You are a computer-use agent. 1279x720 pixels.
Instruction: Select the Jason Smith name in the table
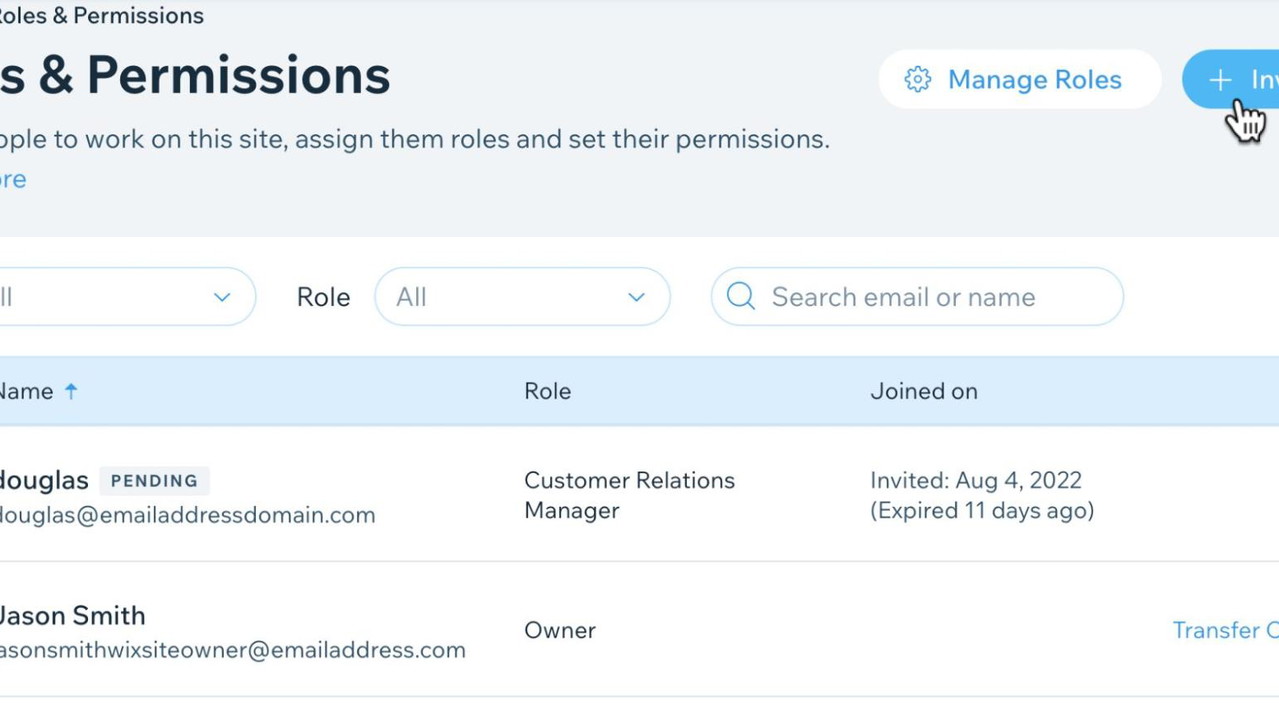point(72,615)
